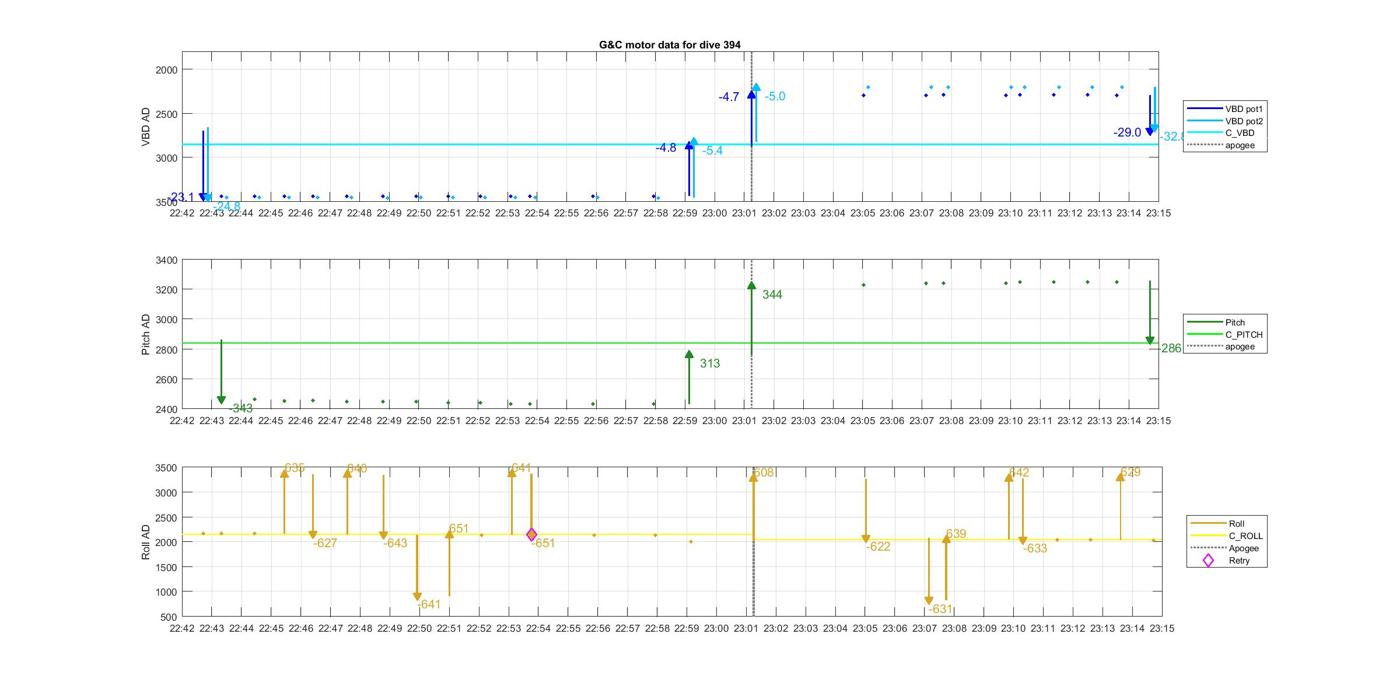Click the -5.4 annotation on VBD plot
This screenshot has width=1400, height=693.
(x=712, y=150)
